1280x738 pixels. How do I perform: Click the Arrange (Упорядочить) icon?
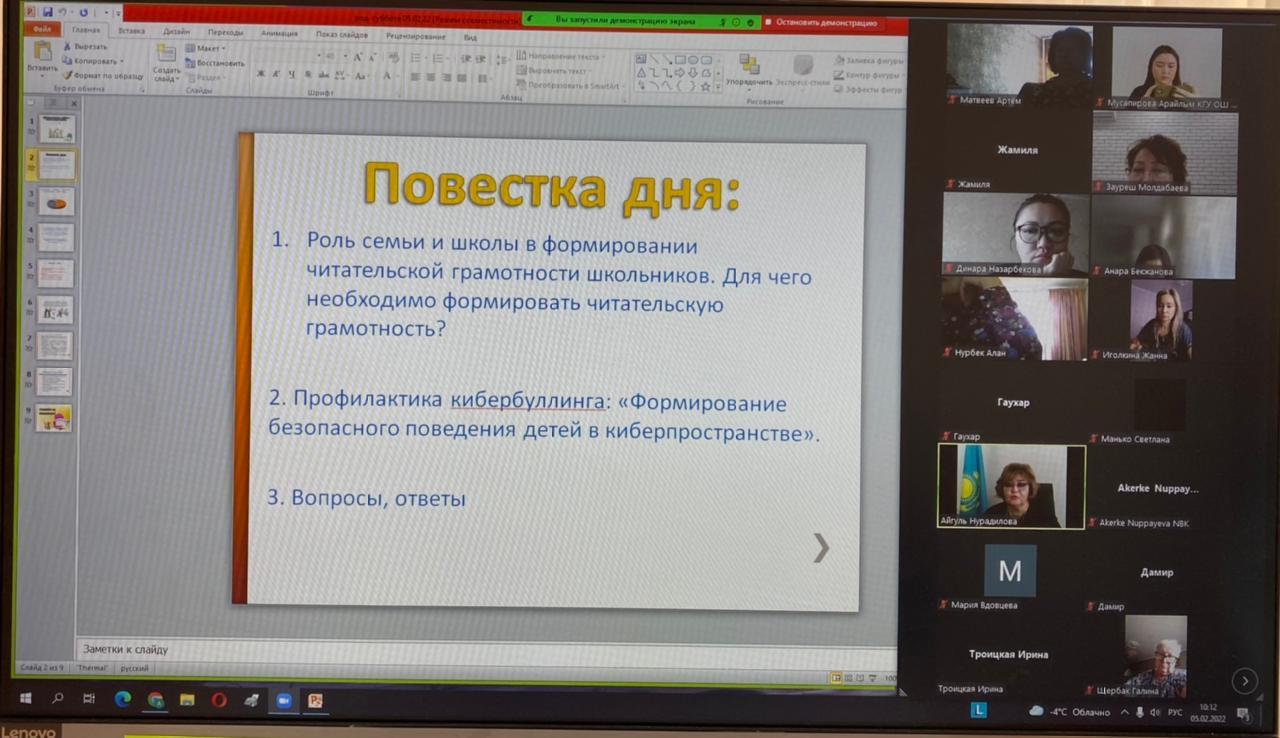click(749, 66)
